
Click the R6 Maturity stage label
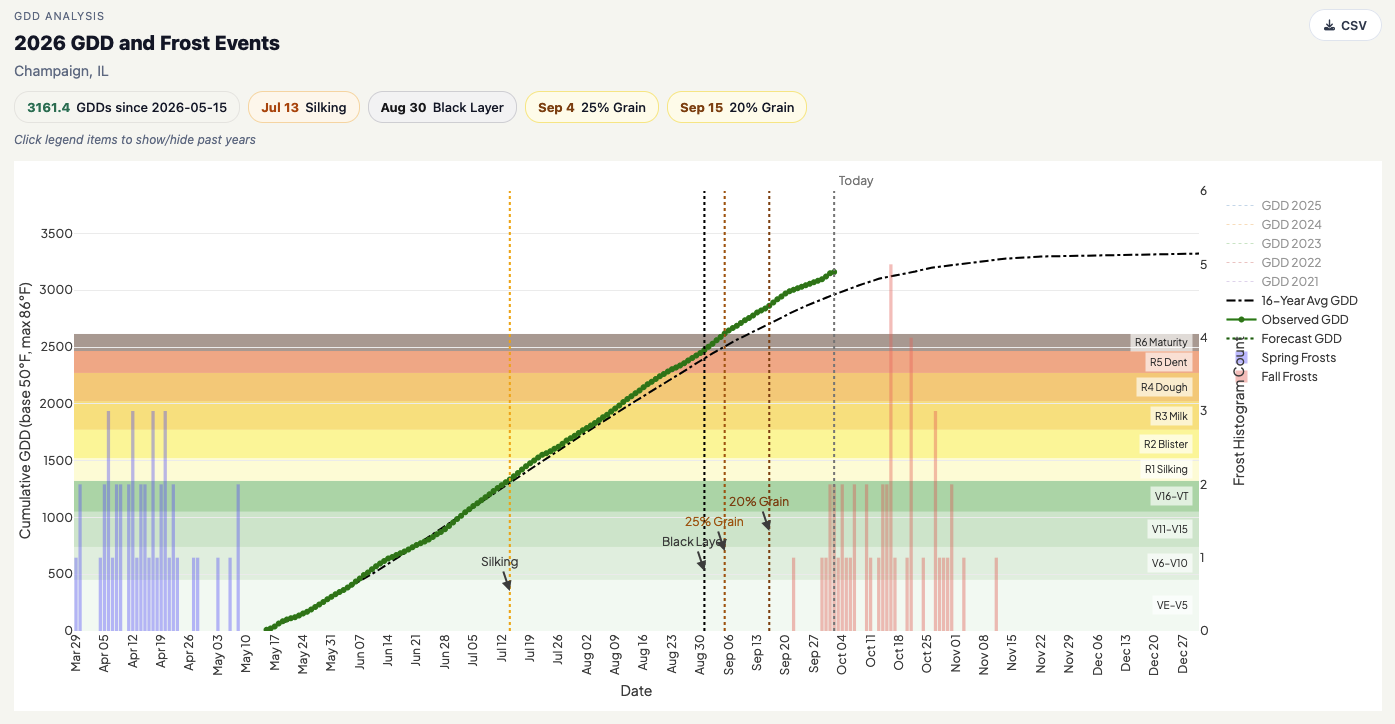point(1161,342)
